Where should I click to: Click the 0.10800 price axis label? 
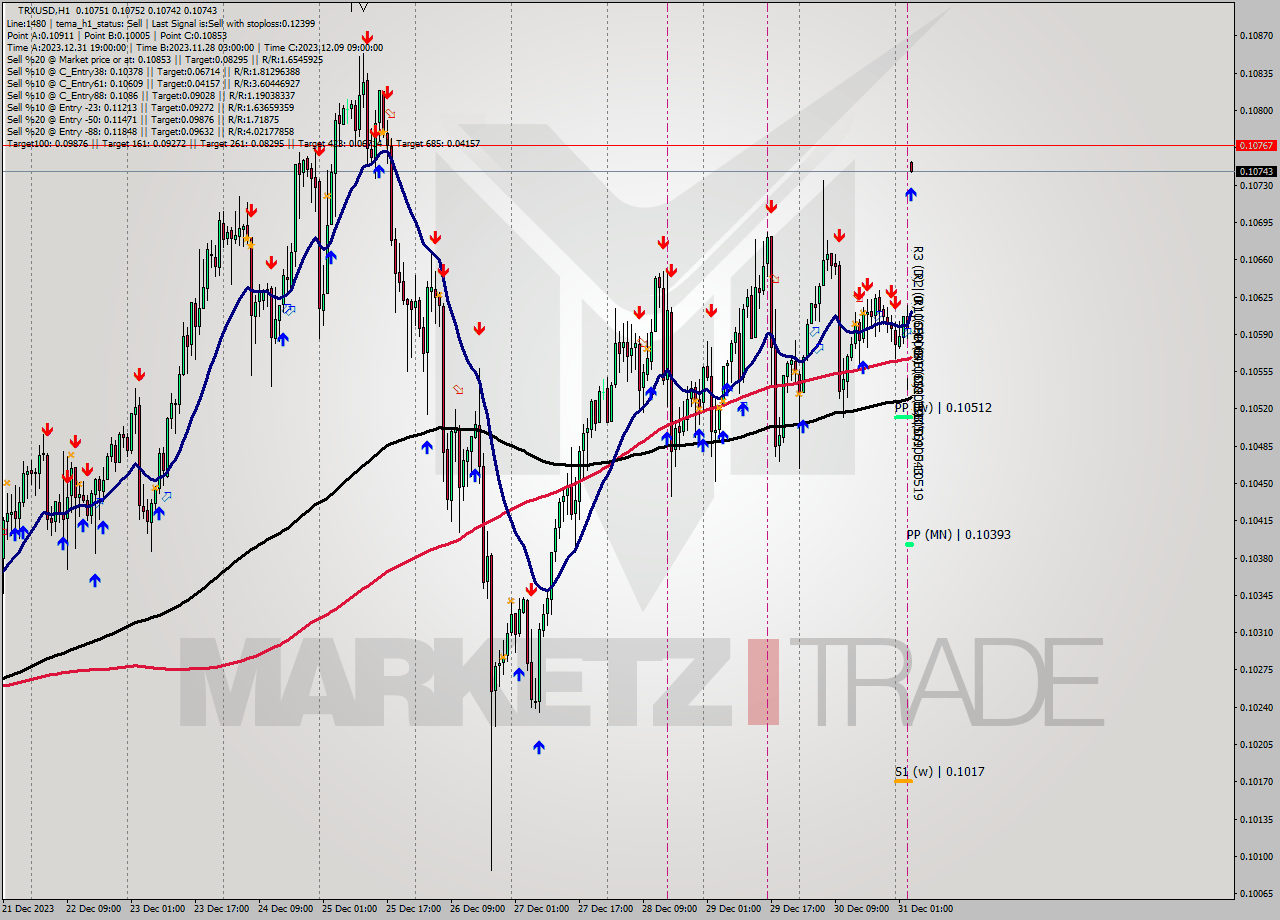(x=1256, y=111)
